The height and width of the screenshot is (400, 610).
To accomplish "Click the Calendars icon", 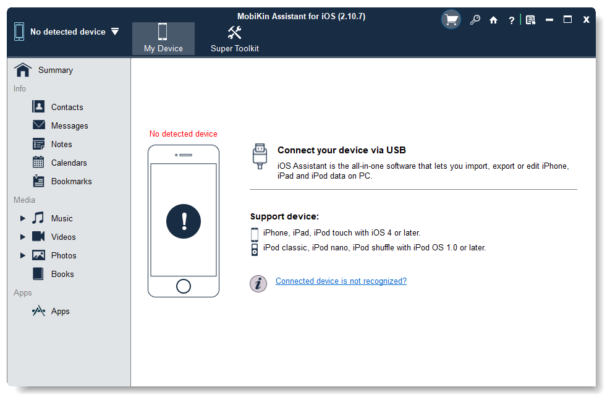I will (38, 162).
